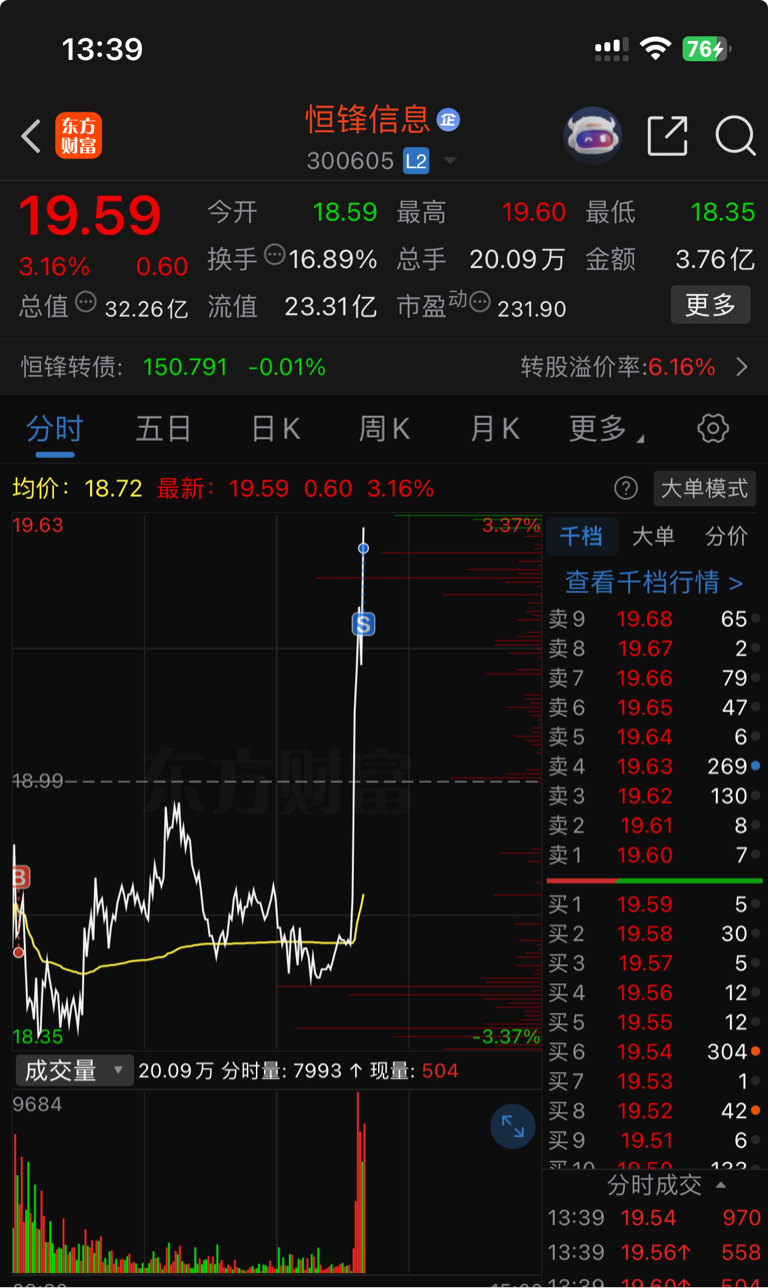Image resolution: width=768 pixels, height=1288 pixels.
Task: Tap the robot assistant avatar icon
Action: click(x=593, y=136)
